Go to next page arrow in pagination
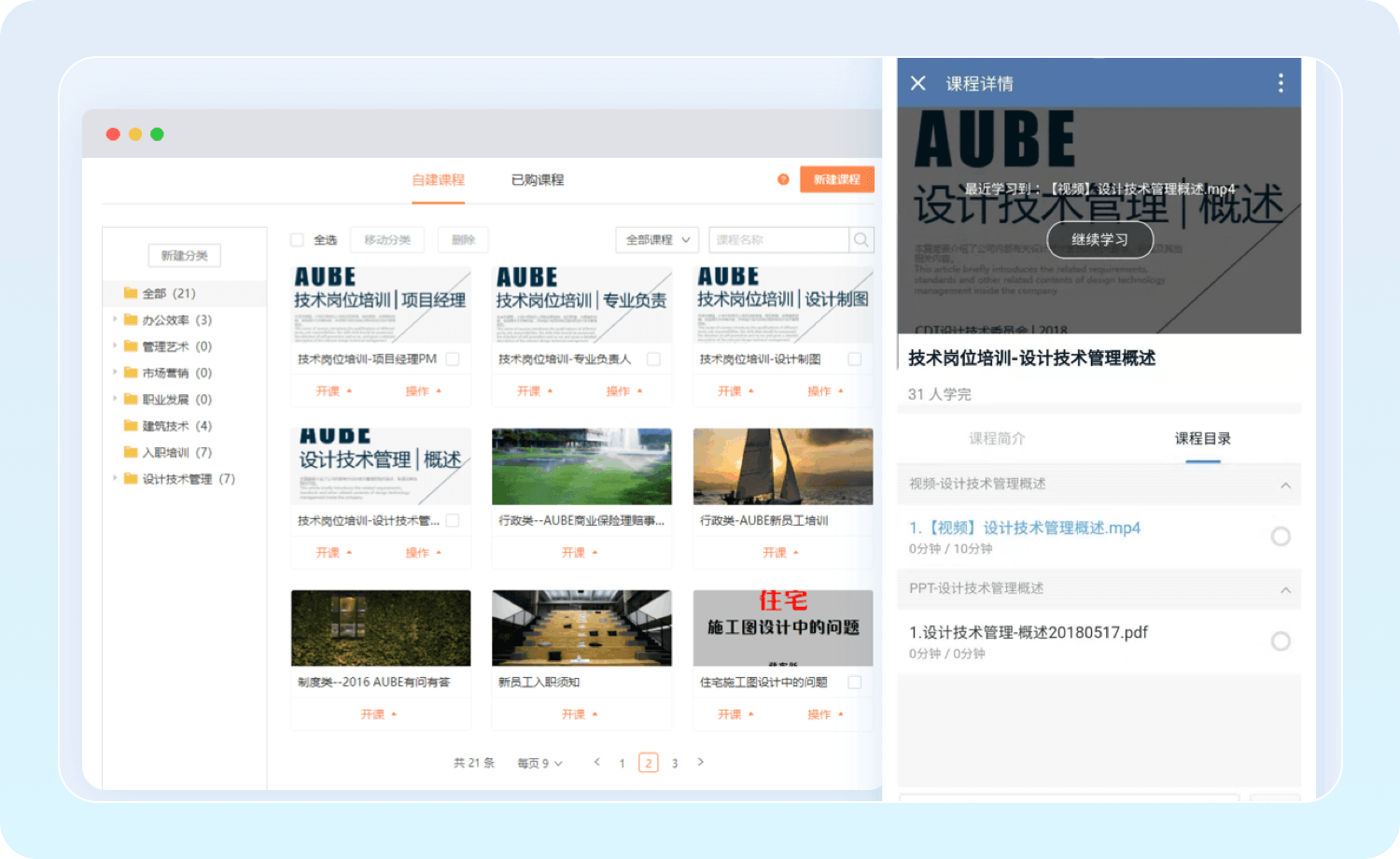The height and width of the screenshot is (859, 1400). pyautogui.click(x=701, y=762)
